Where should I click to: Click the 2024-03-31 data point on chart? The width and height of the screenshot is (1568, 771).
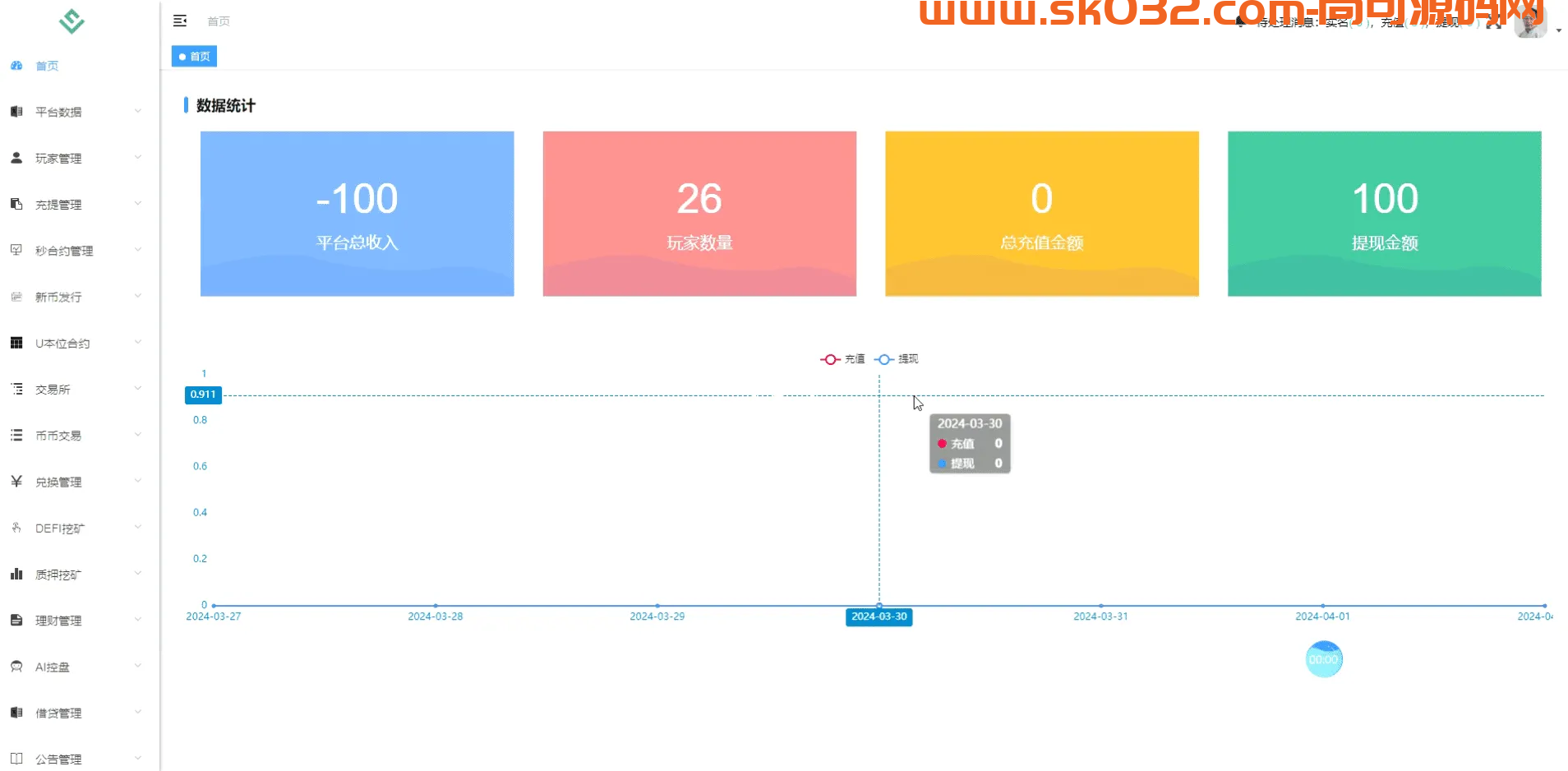(x=1100, y=606)
